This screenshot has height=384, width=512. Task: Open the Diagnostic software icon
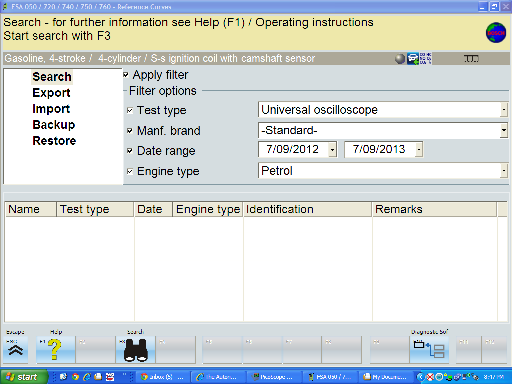[x=429, y=349]
